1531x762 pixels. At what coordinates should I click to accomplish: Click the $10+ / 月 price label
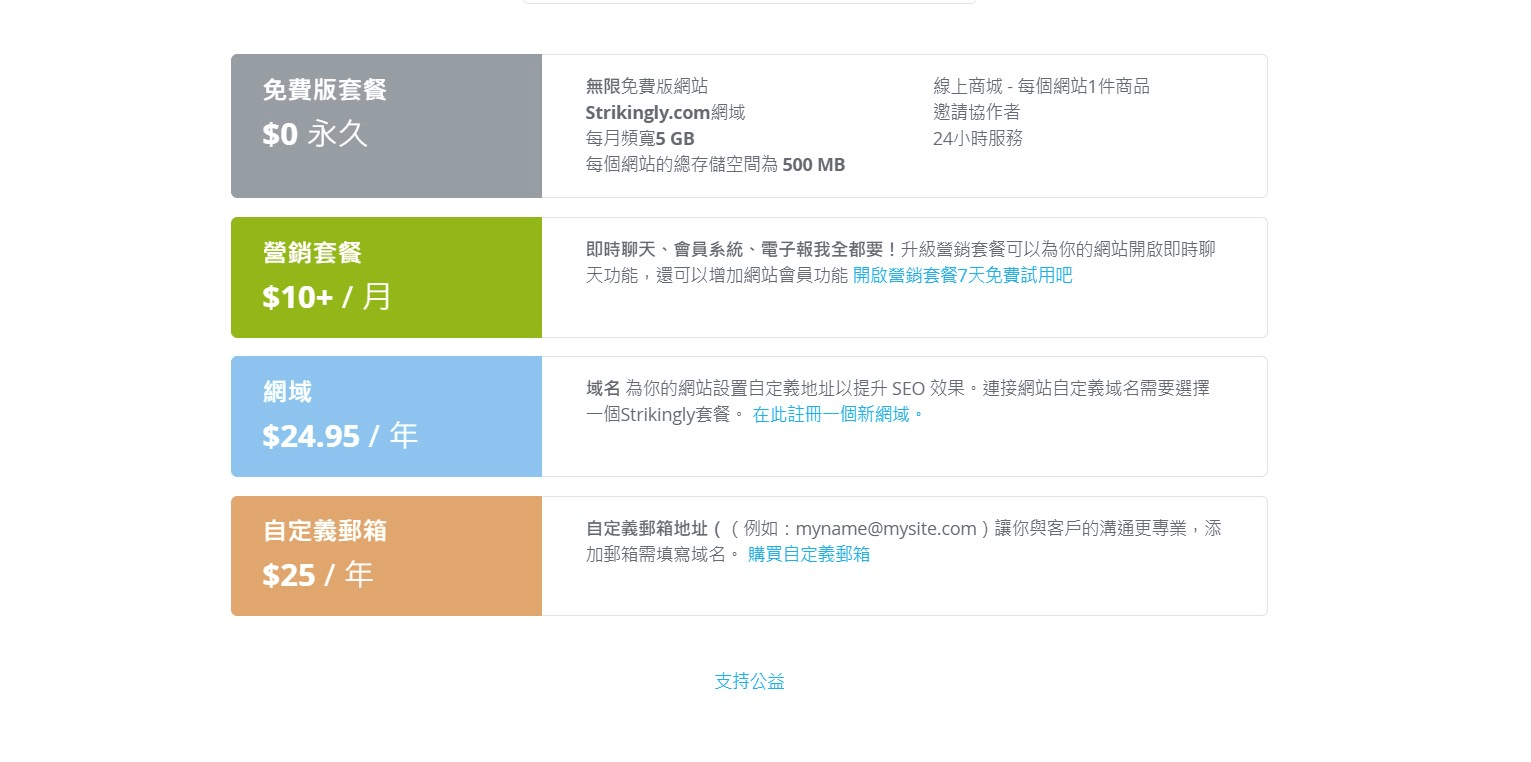click(327, 296)
